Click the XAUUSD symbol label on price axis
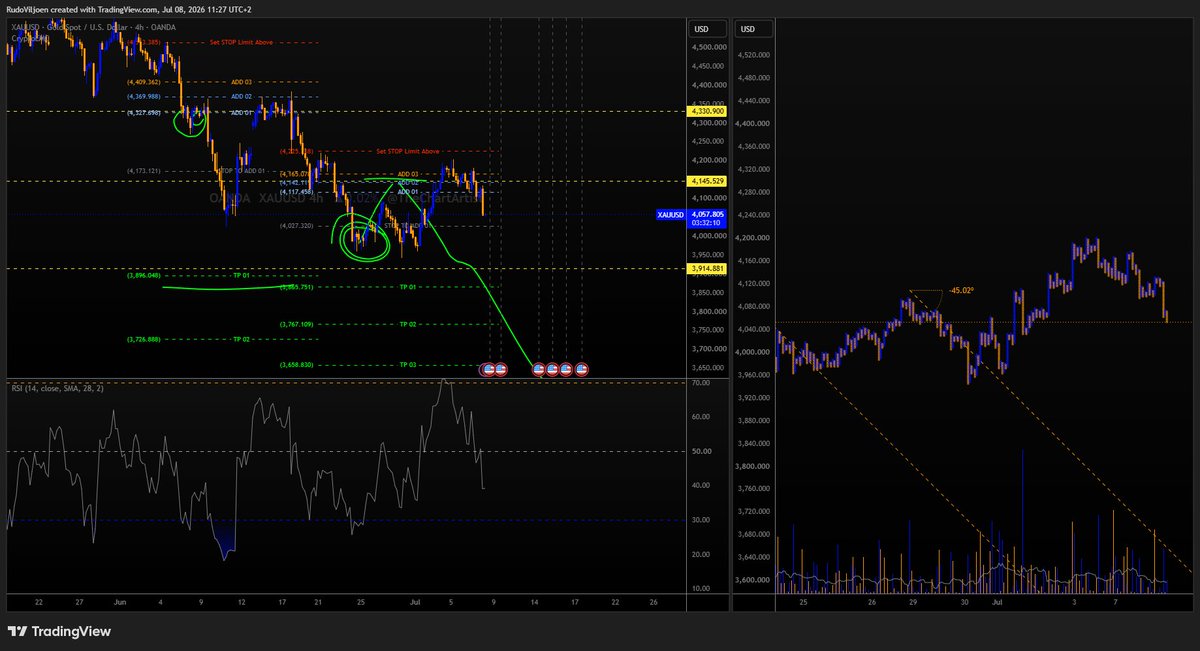The height and width of the screenshot is (651, 1200). [670, 215]
